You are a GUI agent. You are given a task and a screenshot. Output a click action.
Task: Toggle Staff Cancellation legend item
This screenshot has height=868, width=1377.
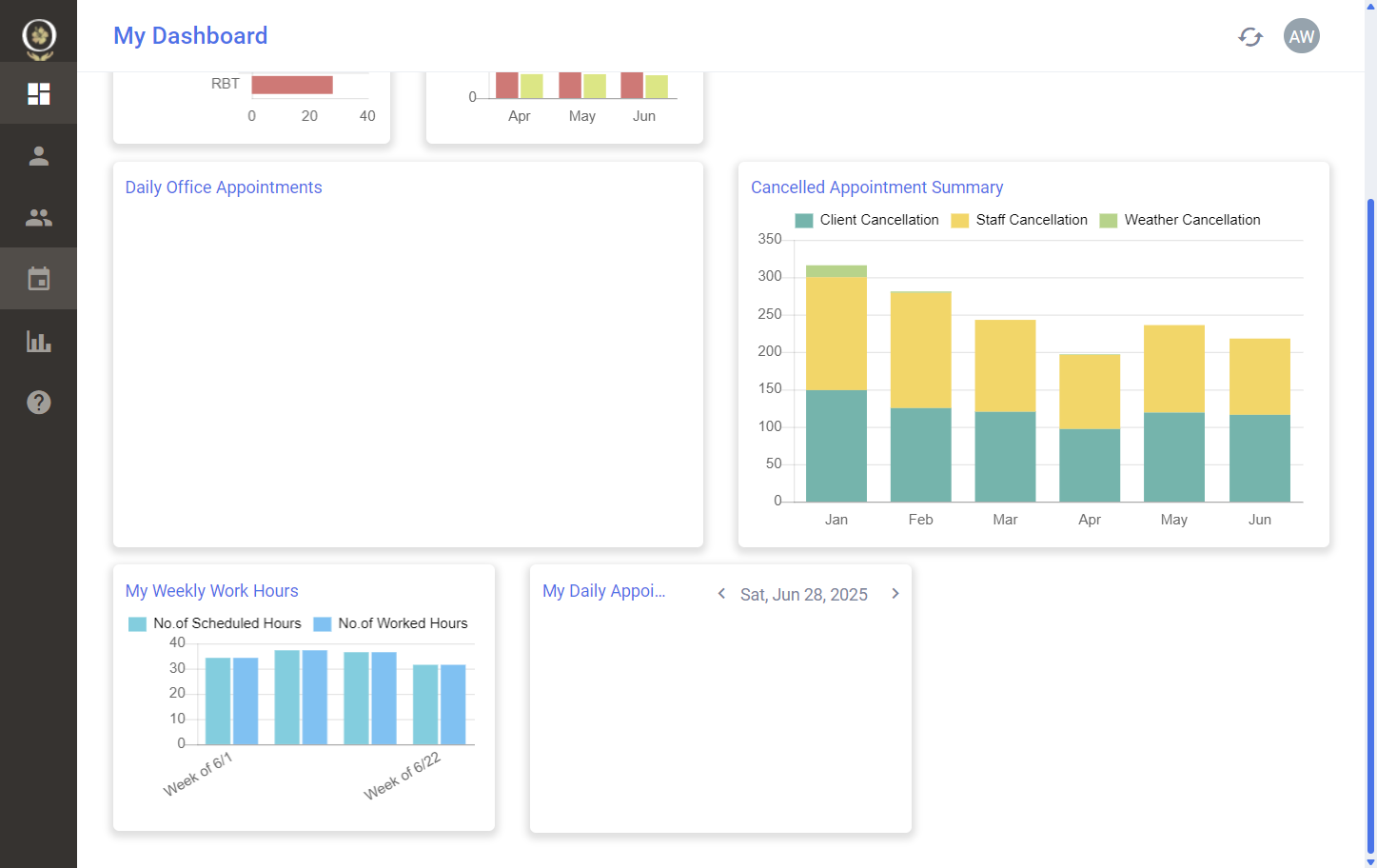click(1019, 220)
